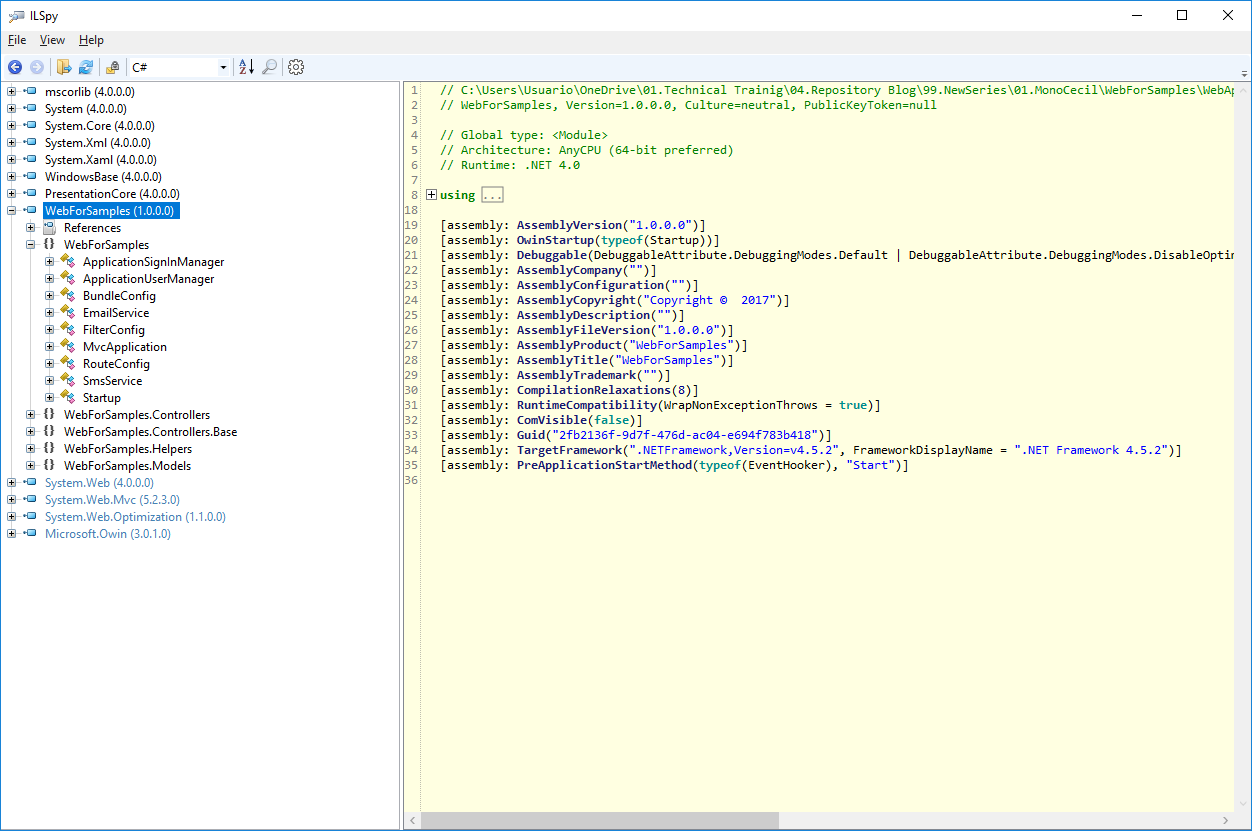Image resolution: width=1252 pixels, height=831 pixels.
Task: Expand the ApplicationUserManager class node
Action: pyautogui.click(x=49, y=279)
